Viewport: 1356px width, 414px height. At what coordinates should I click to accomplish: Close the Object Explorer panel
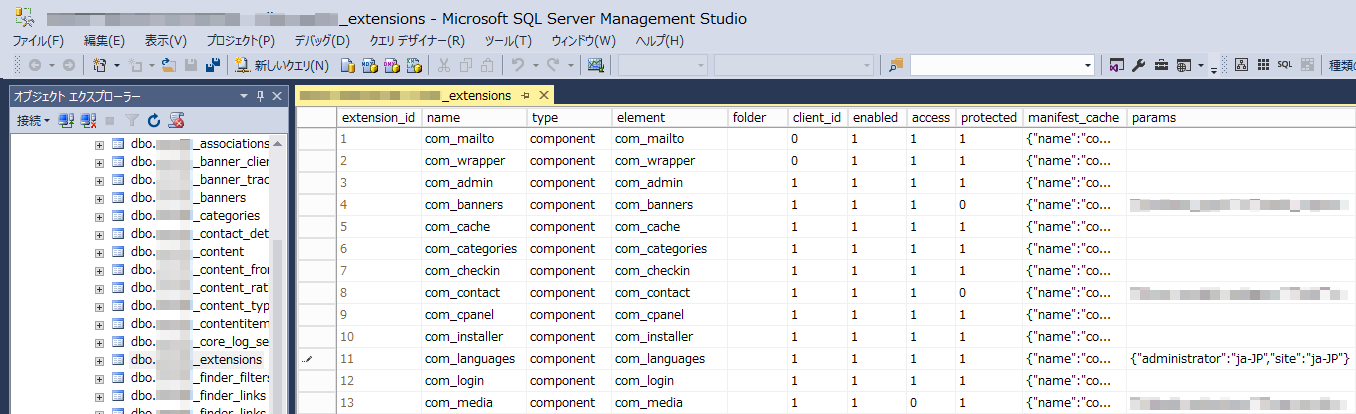276,96
